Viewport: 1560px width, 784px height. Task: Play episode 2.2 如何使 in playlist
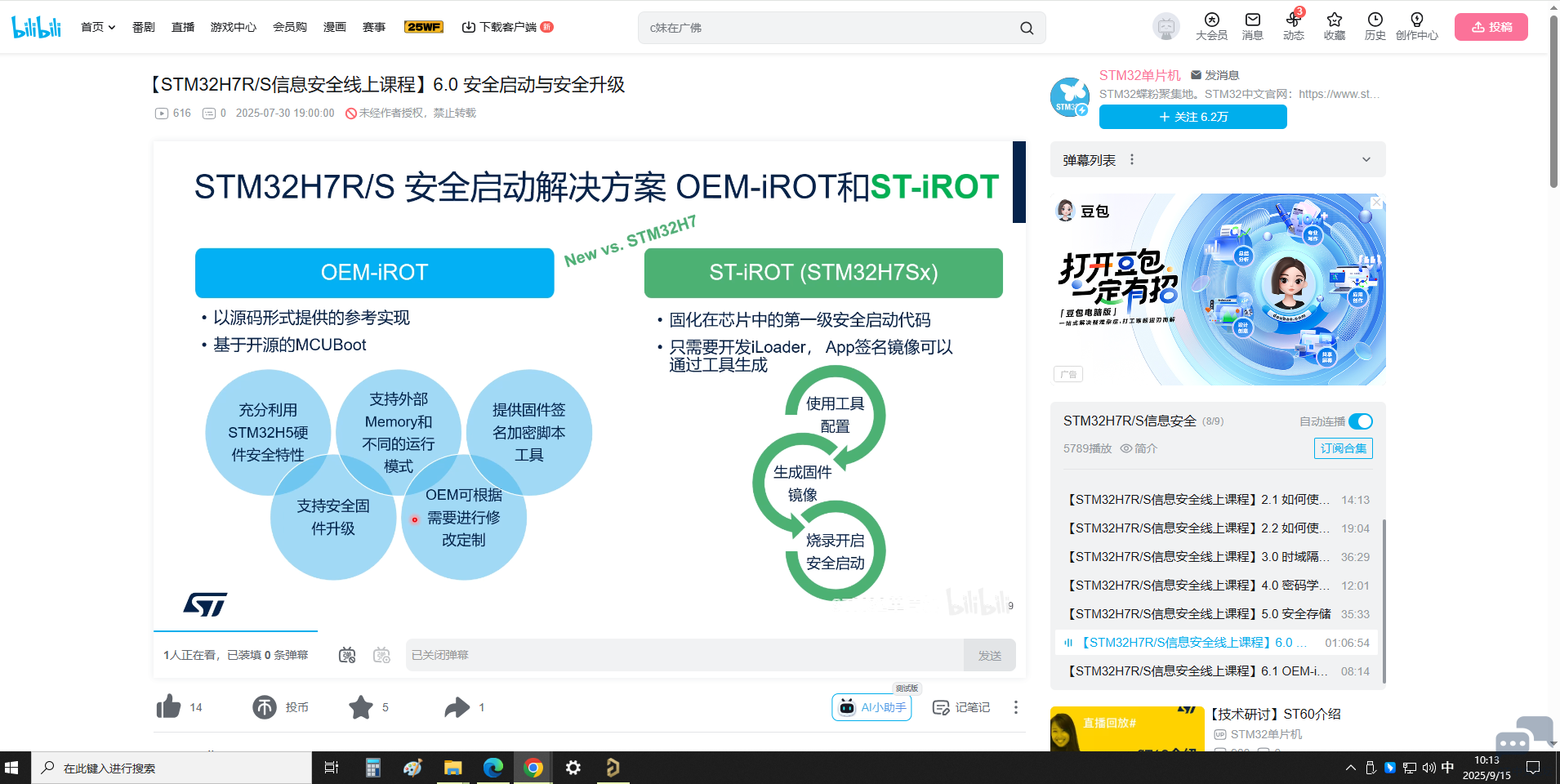pyautogui.click(x=1216, y=528)
